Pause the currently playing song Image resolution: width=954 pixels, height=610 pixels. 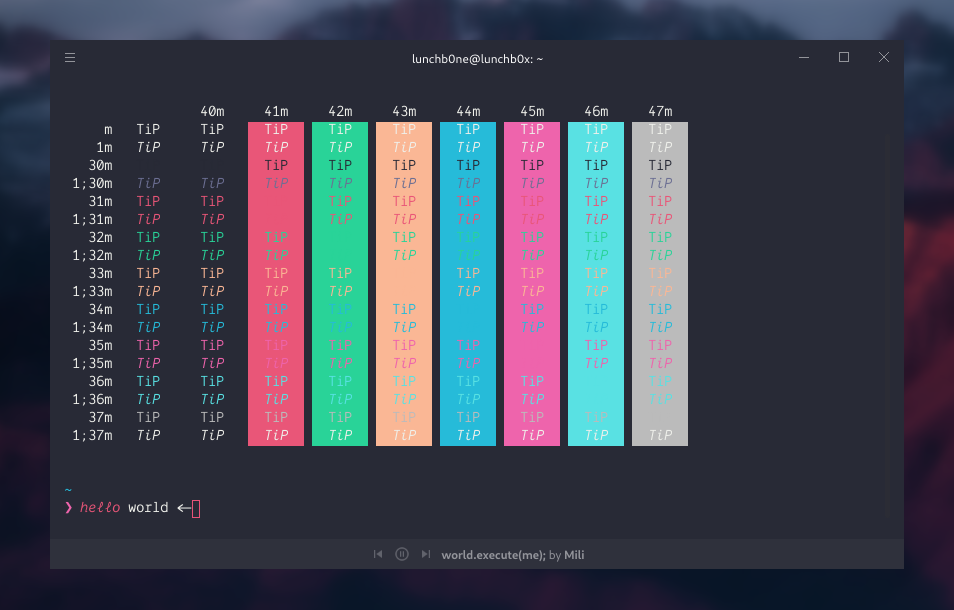click(402, 554)
